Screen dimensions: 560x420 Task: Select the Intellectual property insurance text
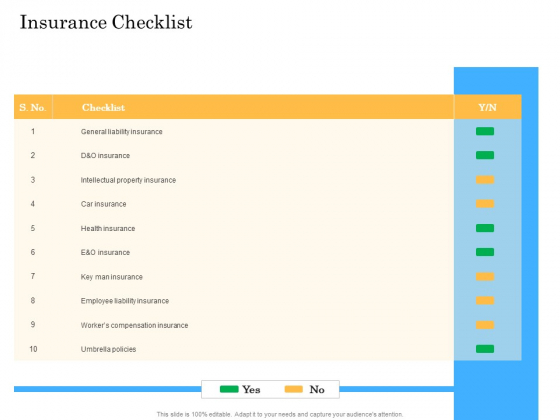[128, 180]
